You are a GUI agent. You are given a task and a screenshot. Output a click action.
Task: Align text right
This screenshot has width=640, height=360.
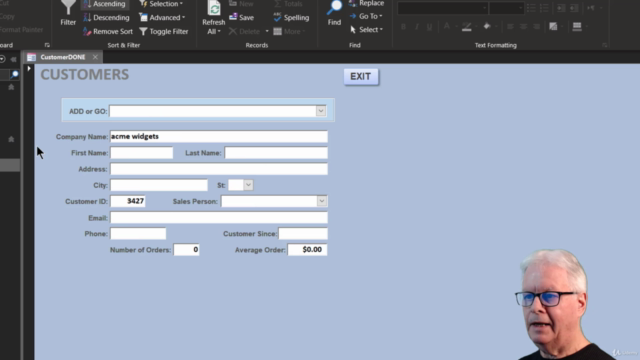coord(536,27)
